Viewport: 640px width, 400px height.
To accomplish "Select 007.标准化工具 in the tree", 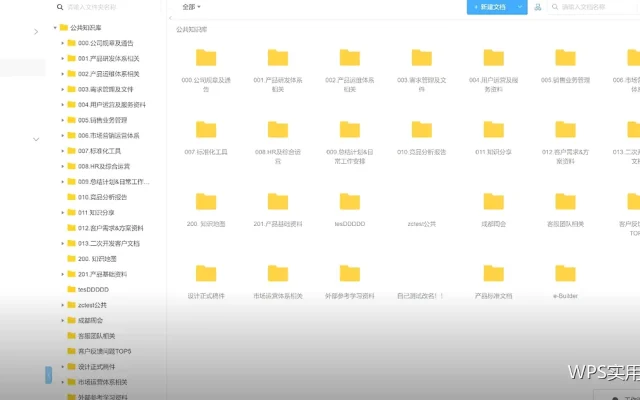I will click(x=99, y=151).
